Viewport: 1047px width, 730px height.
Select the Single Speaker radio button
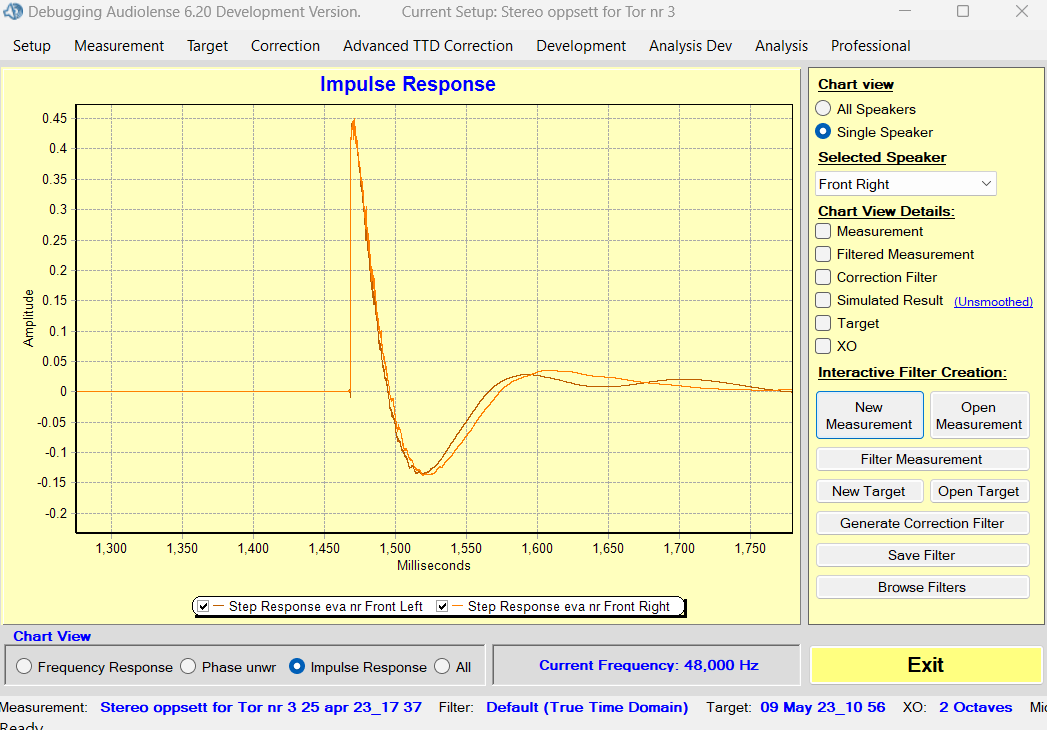pos(823,132)
